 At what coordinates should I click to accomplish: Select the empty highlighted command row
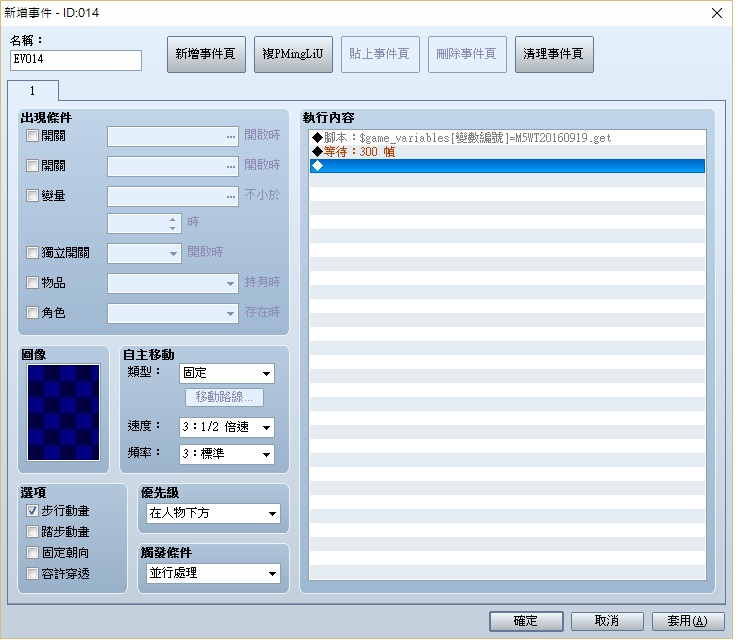tap(507, 166)
